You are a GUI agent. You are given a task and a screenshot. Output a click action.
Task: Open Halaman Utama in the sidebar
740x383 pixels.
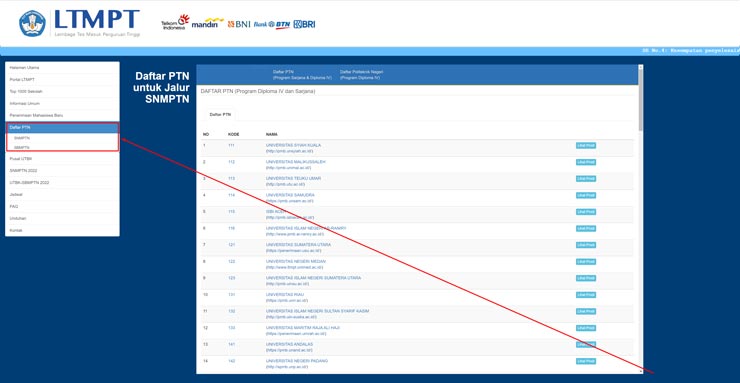pos(62,68)
